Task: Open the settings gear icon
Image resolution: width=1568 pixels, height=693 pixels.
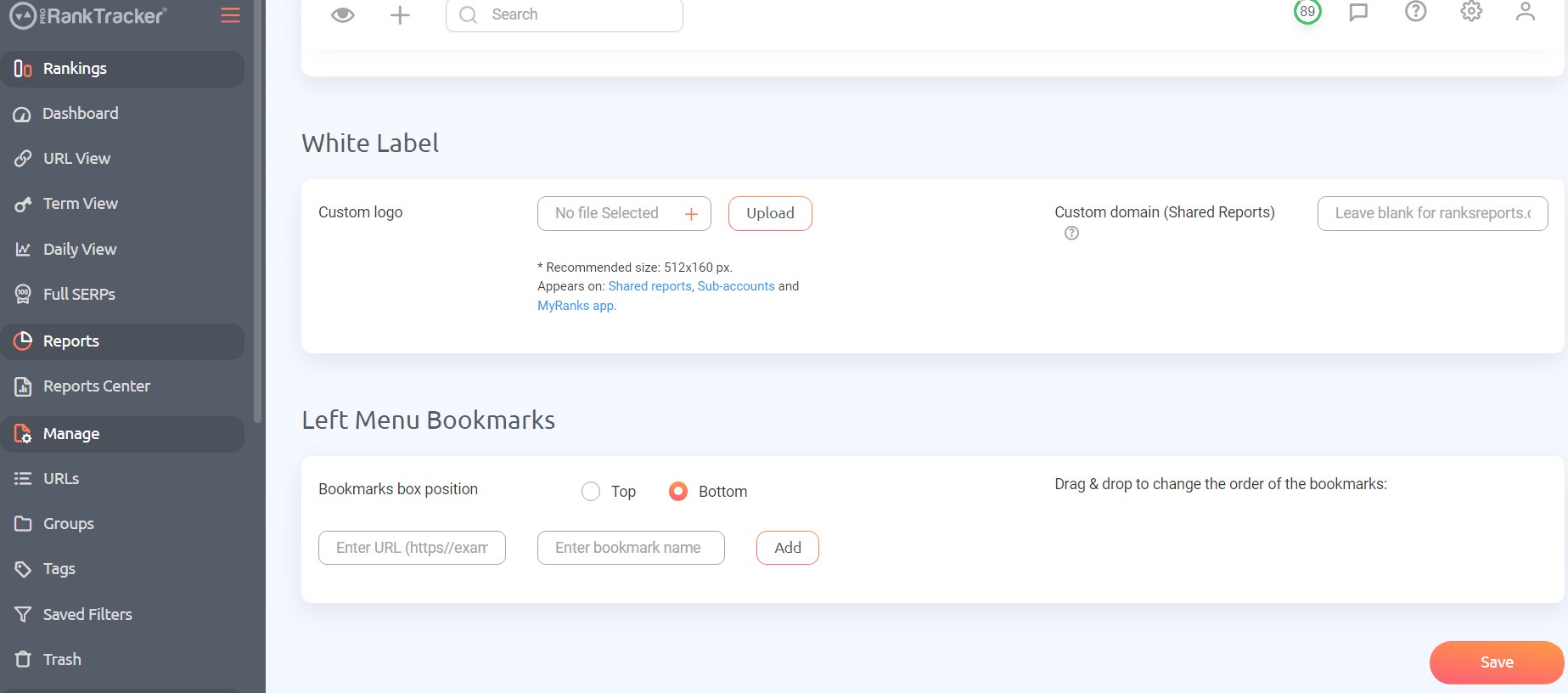Action: pyautogui.click(x=1471, y=11)
